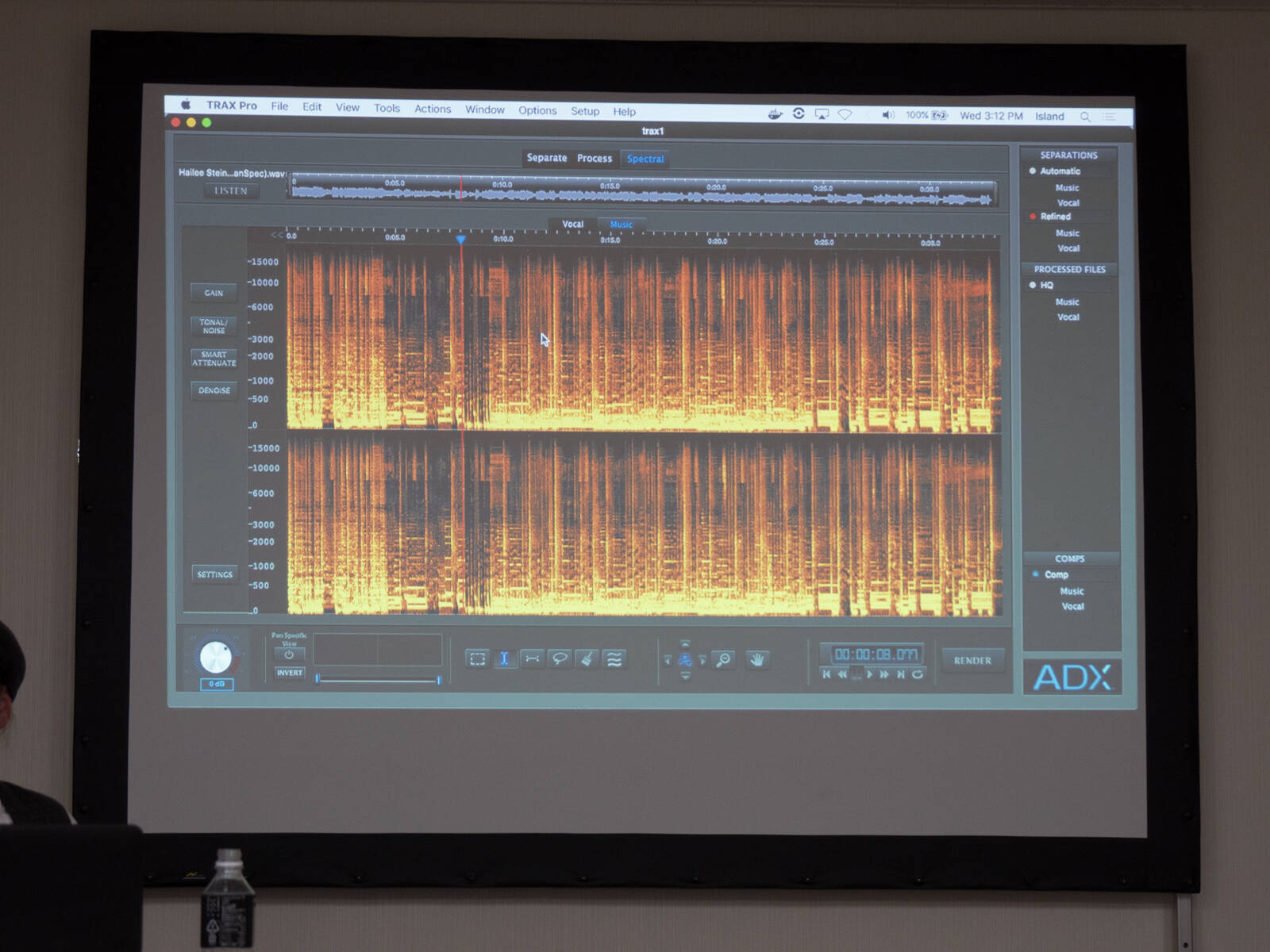Select the paintbrush selection tool
This screenshot has width=1270, height=952.
coord(587,658)
